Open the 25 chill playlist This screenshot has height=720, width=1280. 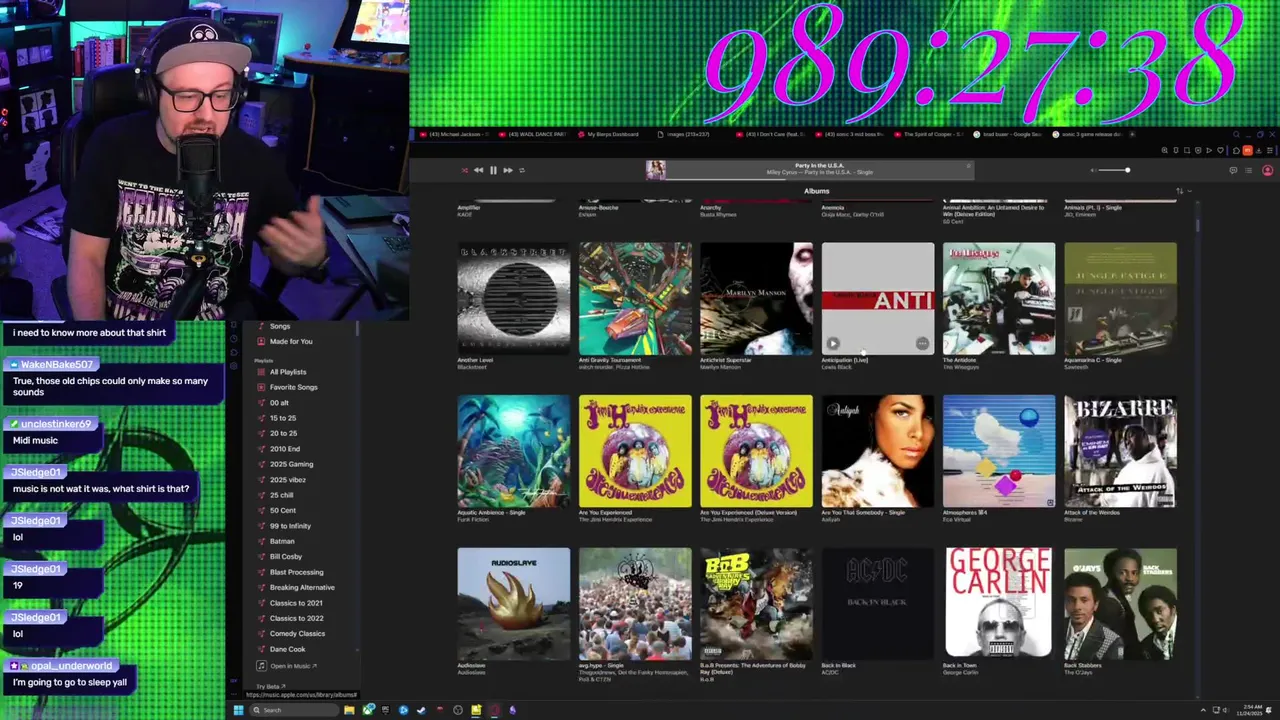pyautogui.click(x=282, y=495)
